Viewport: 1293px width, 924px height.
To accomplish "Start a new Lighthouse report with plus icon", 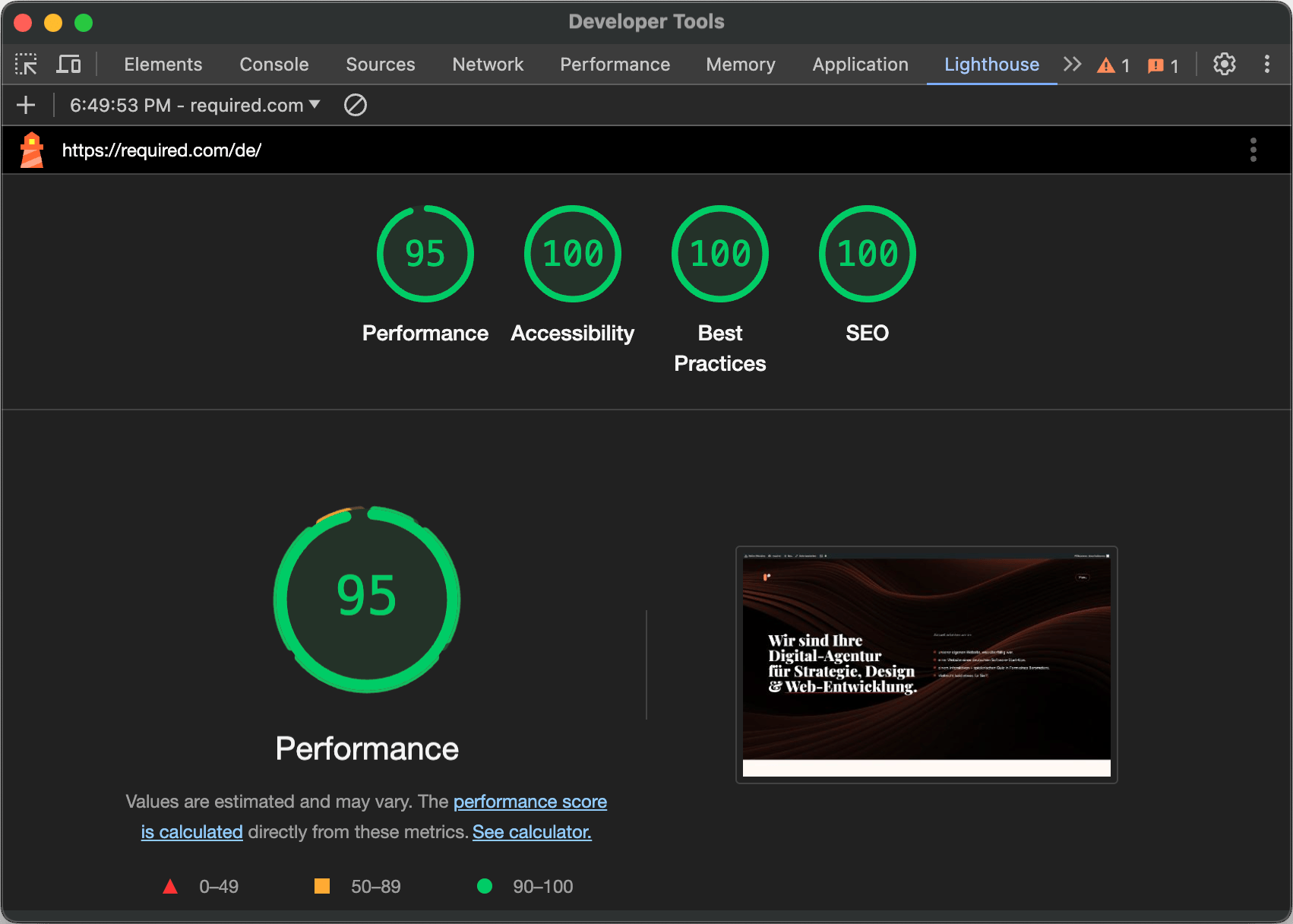I will (26, 105).
